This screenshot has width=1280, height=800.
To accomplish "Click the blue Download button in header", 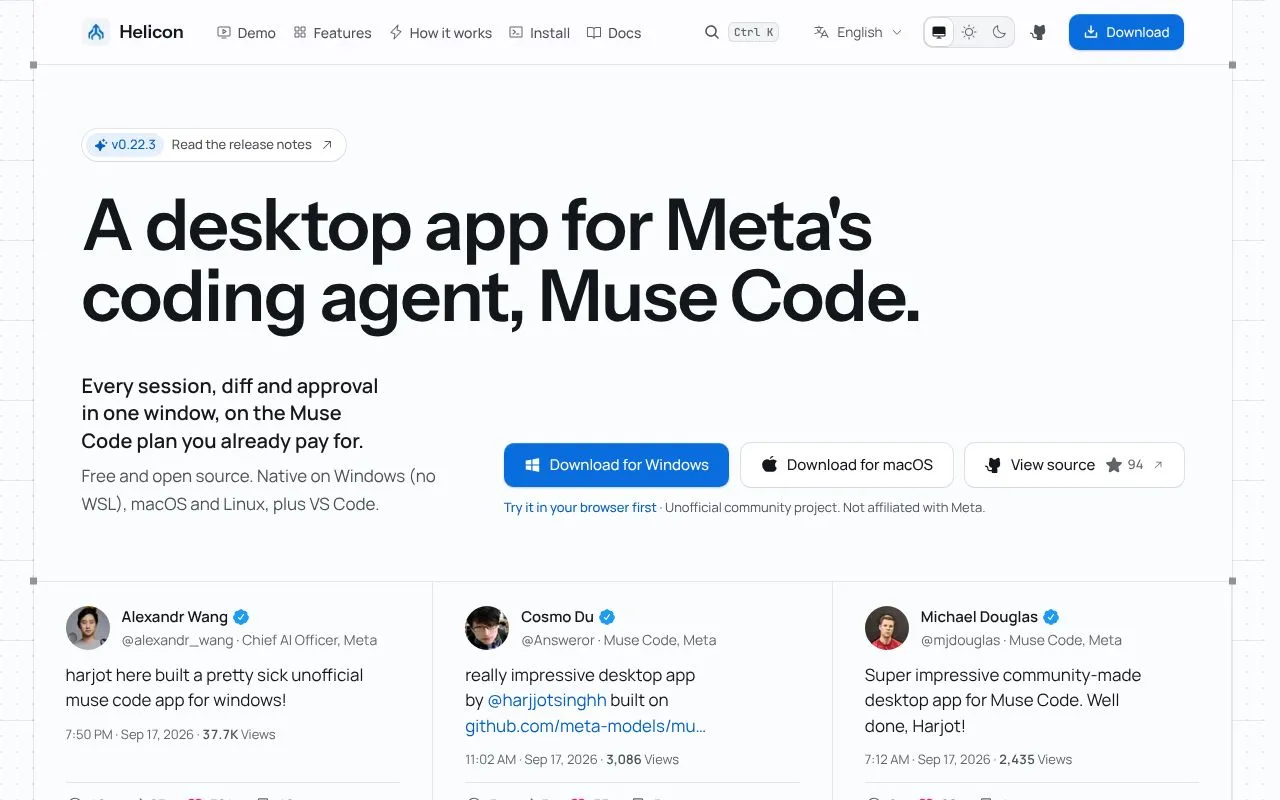I will coord(1126,32).
